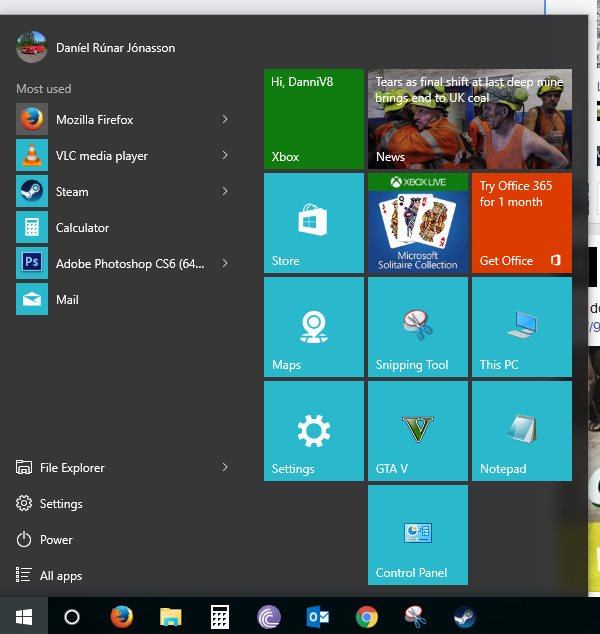Screen dimensions: 600x634
Task: Launch the Store tile
Action: [313, 222]
